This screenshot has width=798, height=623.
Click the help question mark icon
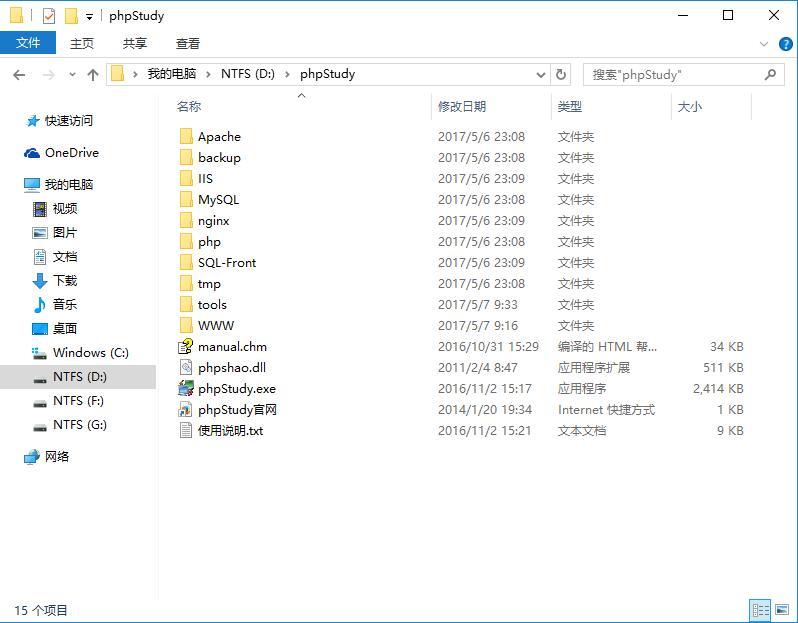tap(785, 44)
